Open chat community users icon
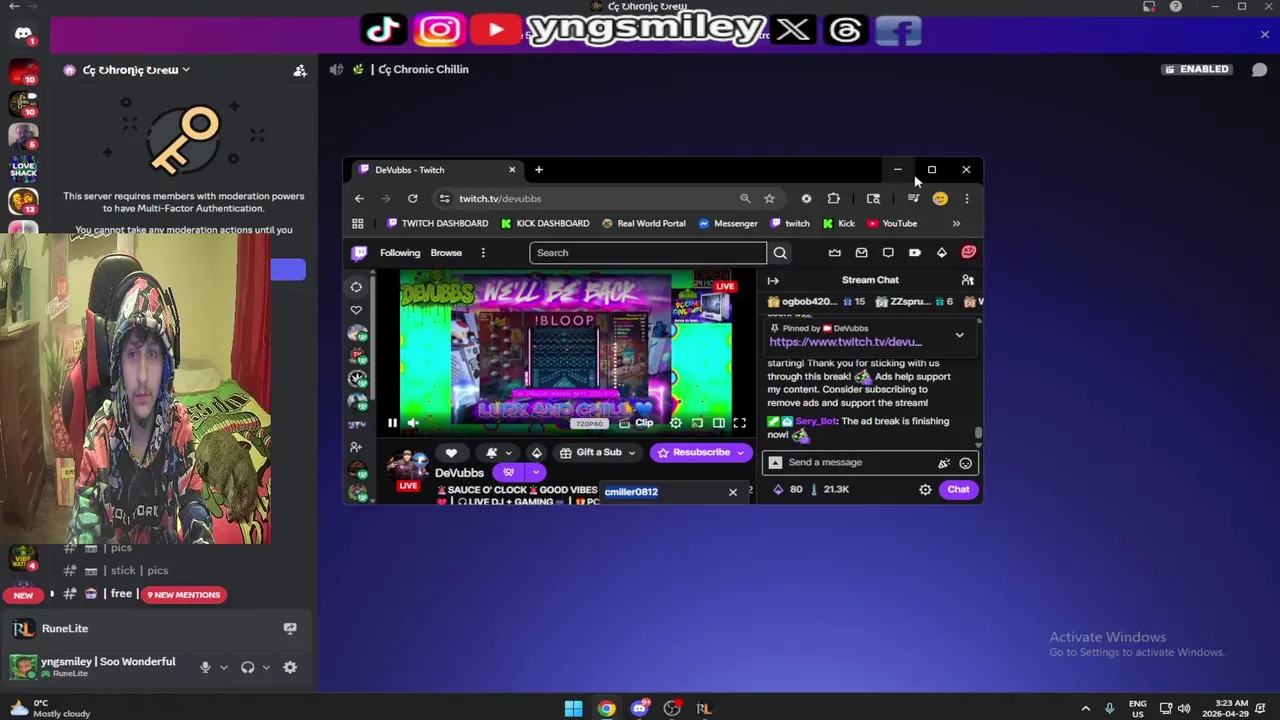 coord(967,280)
